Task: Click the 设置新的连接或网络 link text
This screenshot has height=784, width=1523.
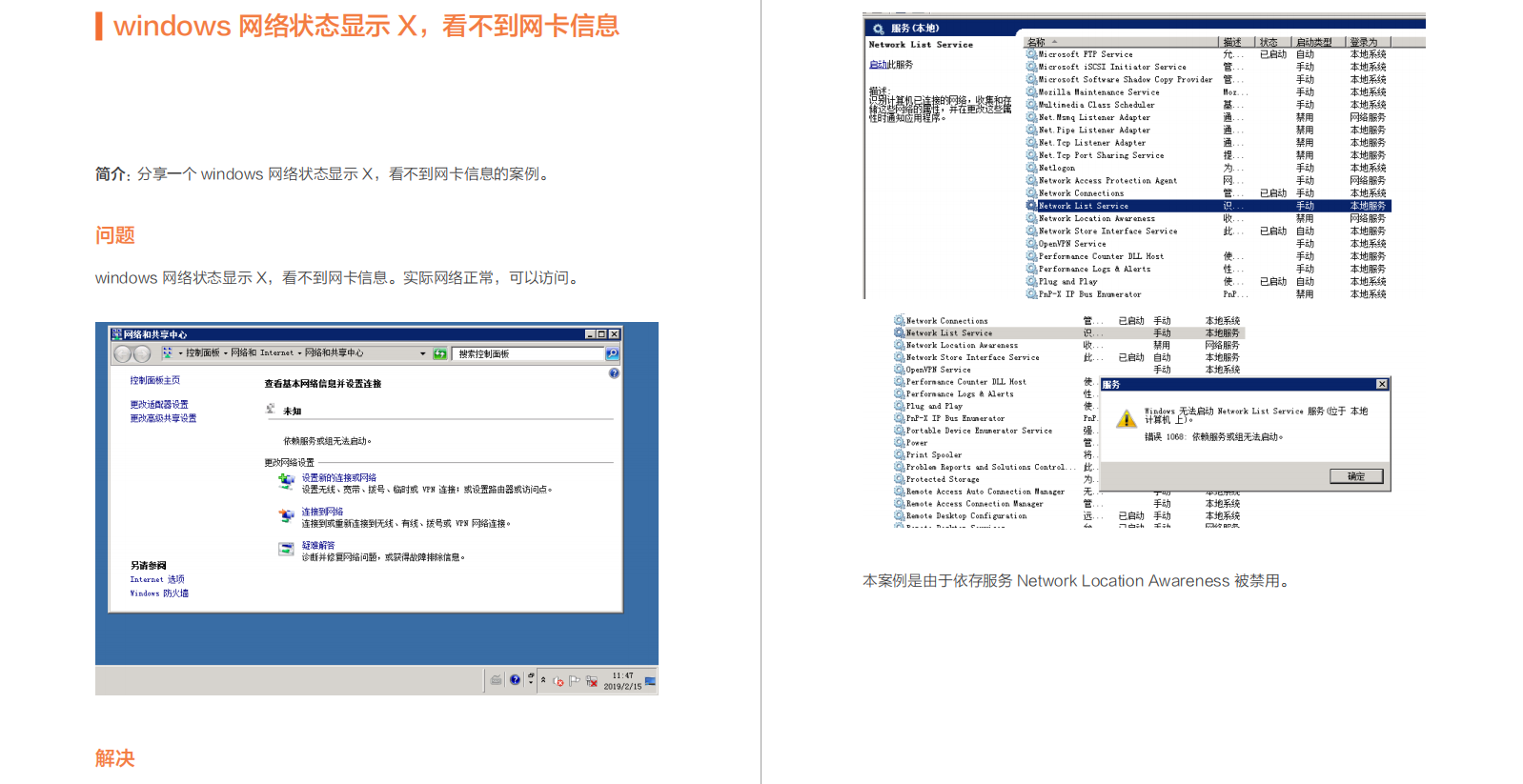Action: point(339,478)
